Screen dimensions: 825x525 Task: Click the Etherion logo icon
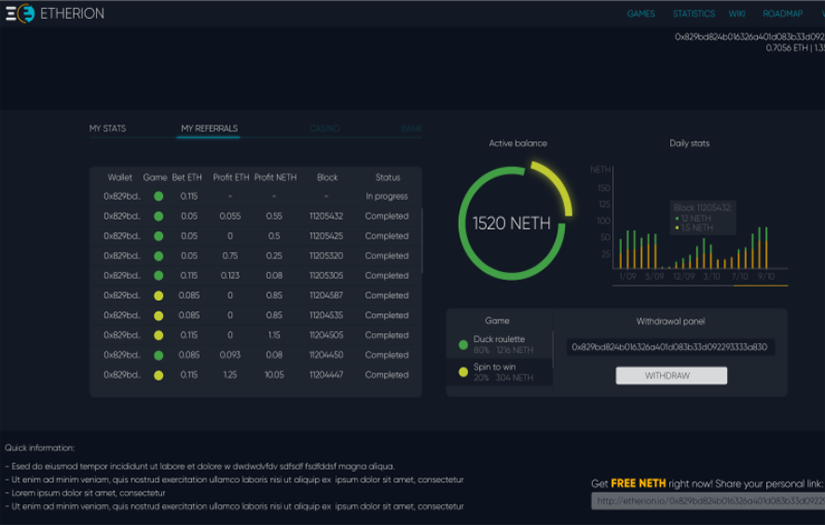click(21, 13)
